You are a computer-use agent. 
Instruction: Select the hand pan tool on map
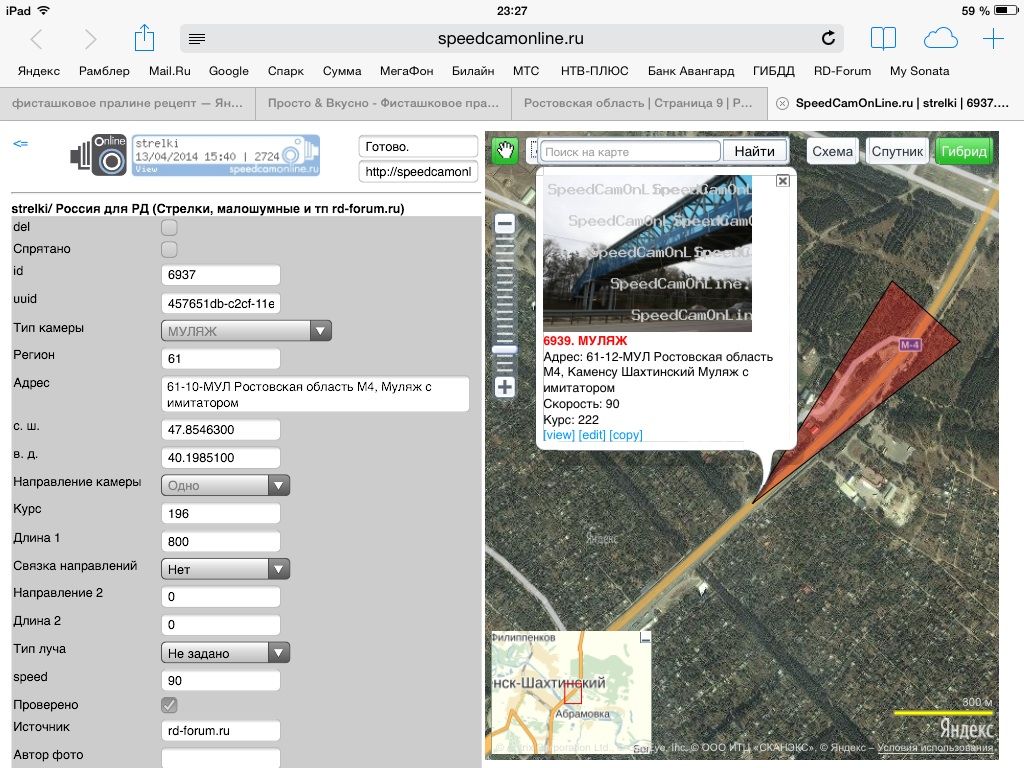506,151
